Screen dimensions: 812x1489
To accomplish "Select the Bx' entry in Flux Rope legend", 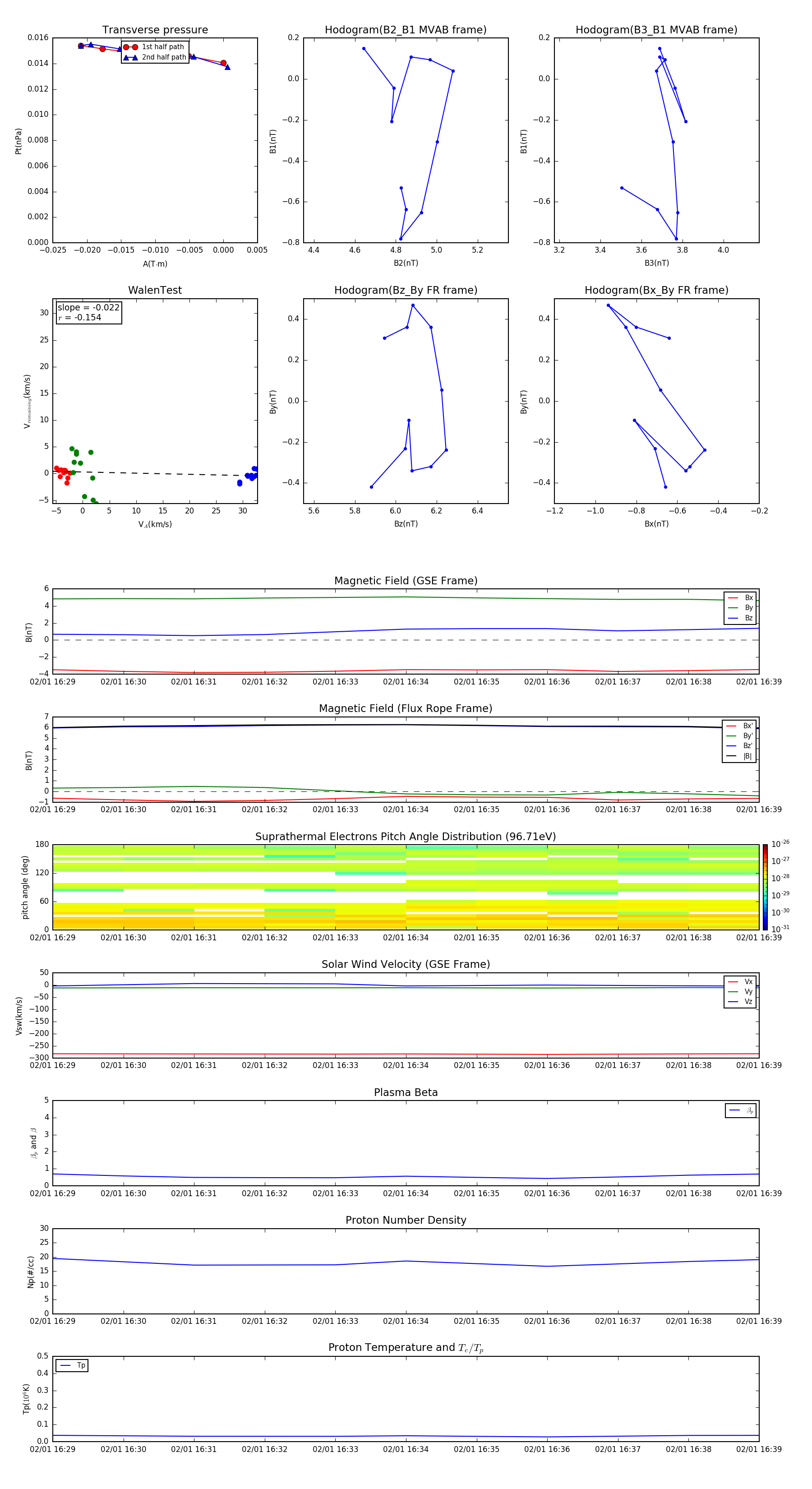I will [739, 726].
